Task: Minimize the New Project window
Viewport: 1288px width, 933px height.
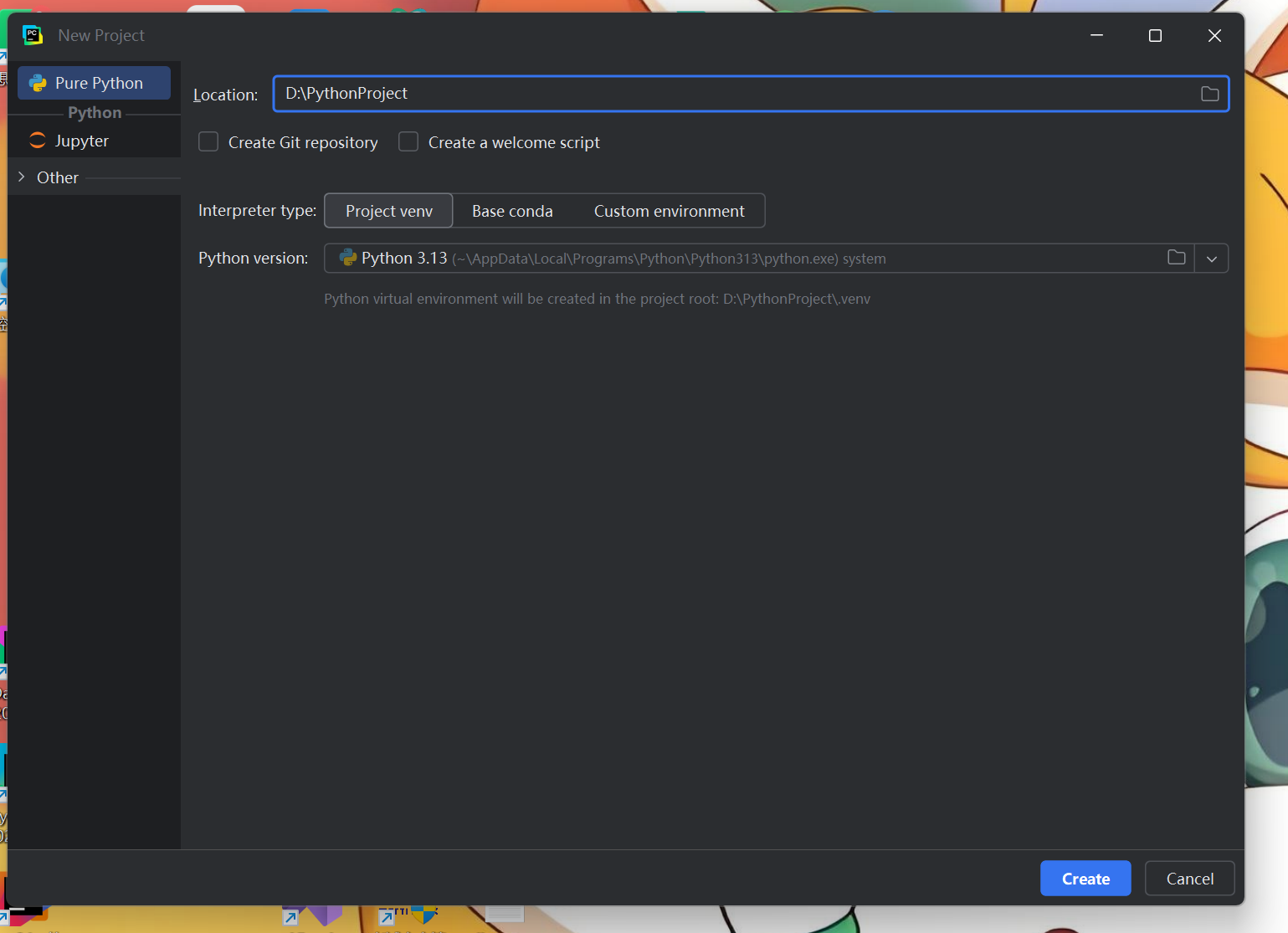Action: click(x=1096, y=35)
